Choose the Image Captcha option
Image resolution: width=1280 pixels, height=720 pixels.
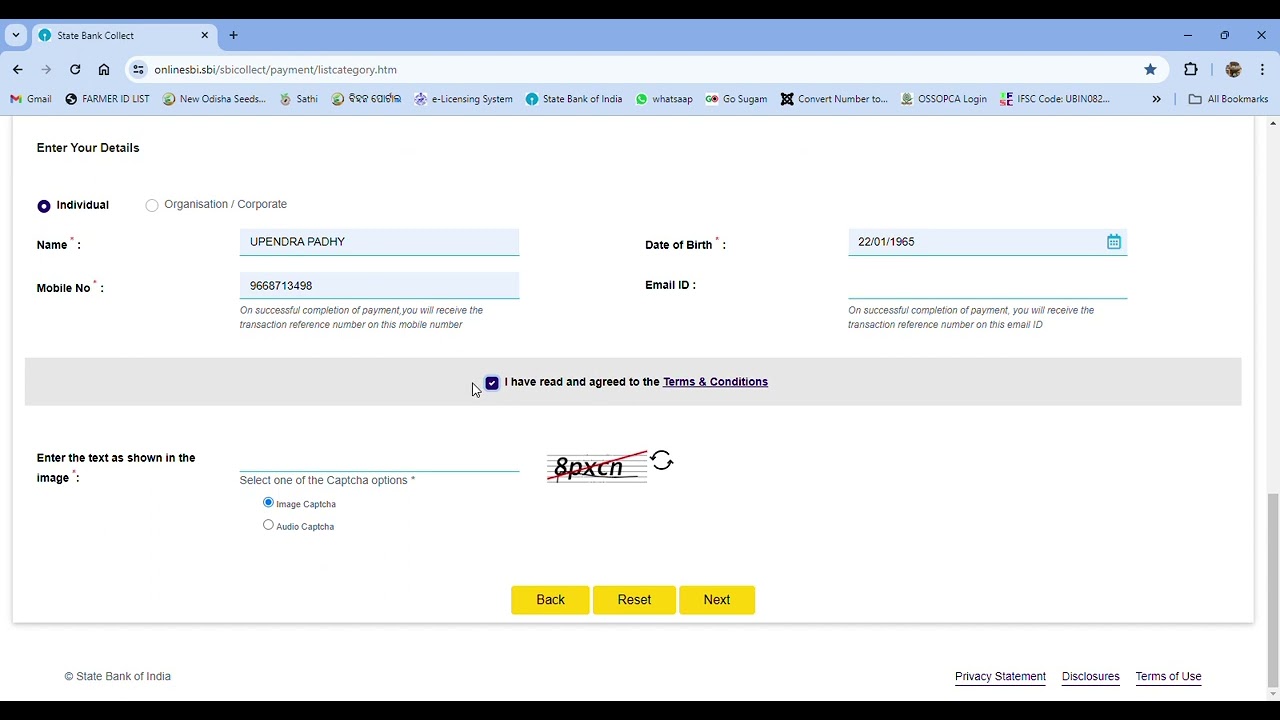[x=268, y=502]
